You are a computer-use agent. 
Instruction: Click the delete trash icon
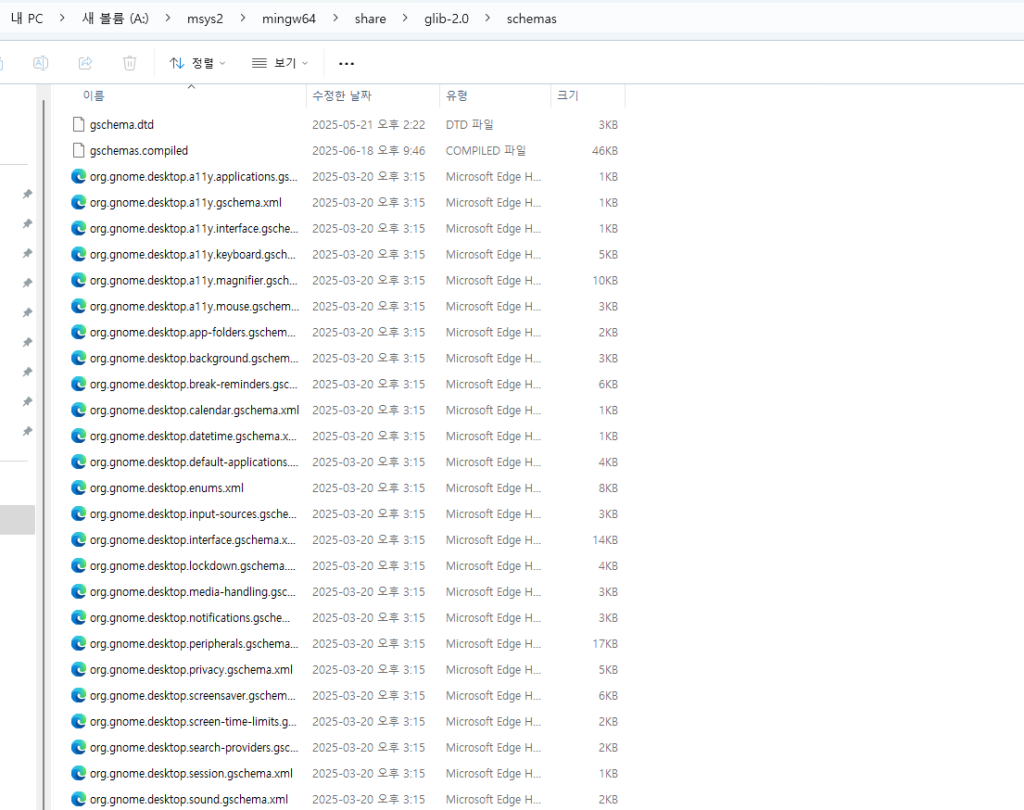pos(129,63)
